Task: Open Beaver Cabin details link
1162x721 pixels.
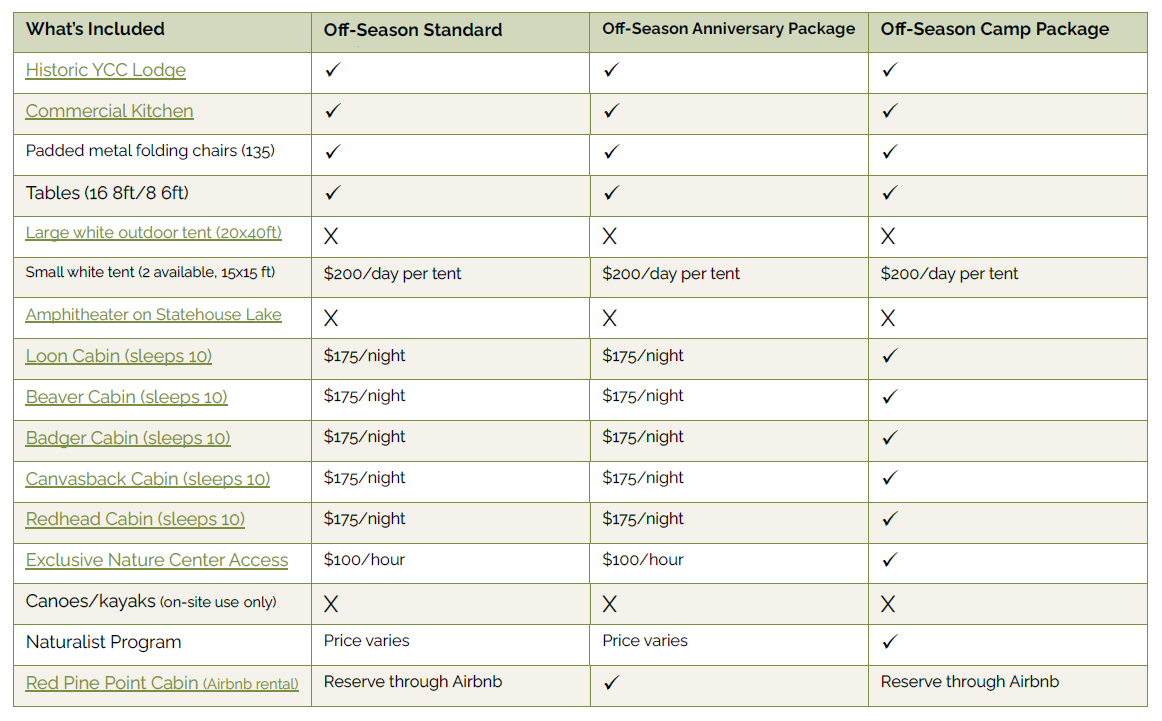Action: (126, 397)
